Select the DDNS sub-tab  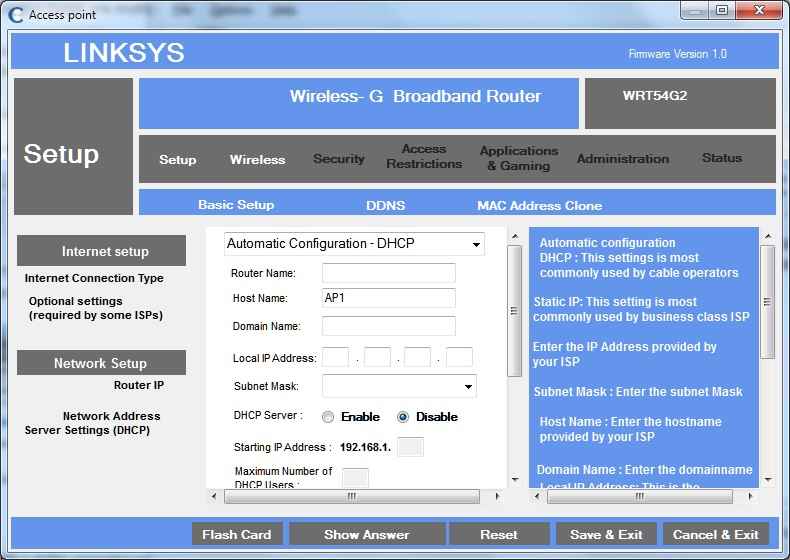(x=385, y=205)
